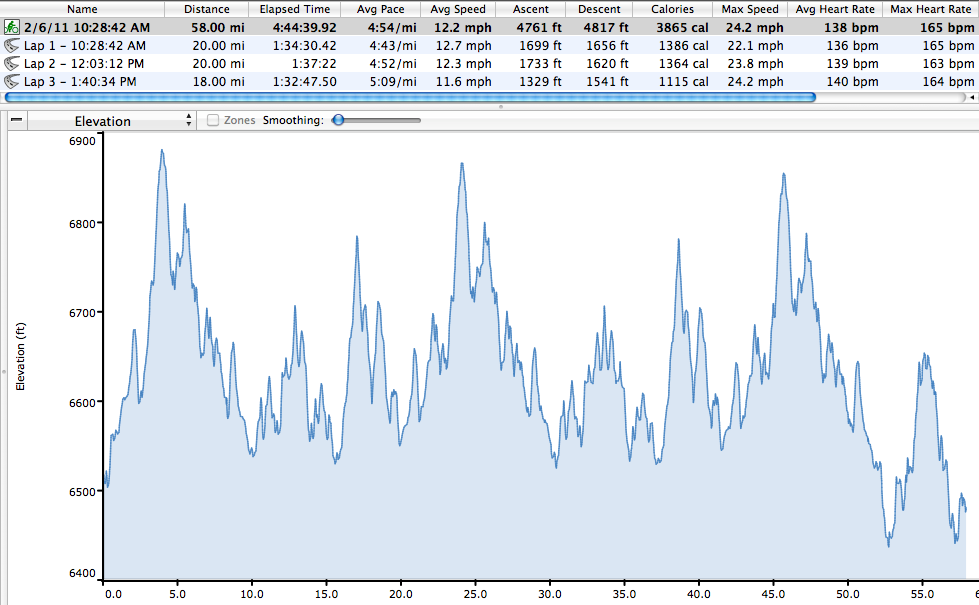Click the split divider handle below the table
This screenshot has height=605, width=979.
500,106
